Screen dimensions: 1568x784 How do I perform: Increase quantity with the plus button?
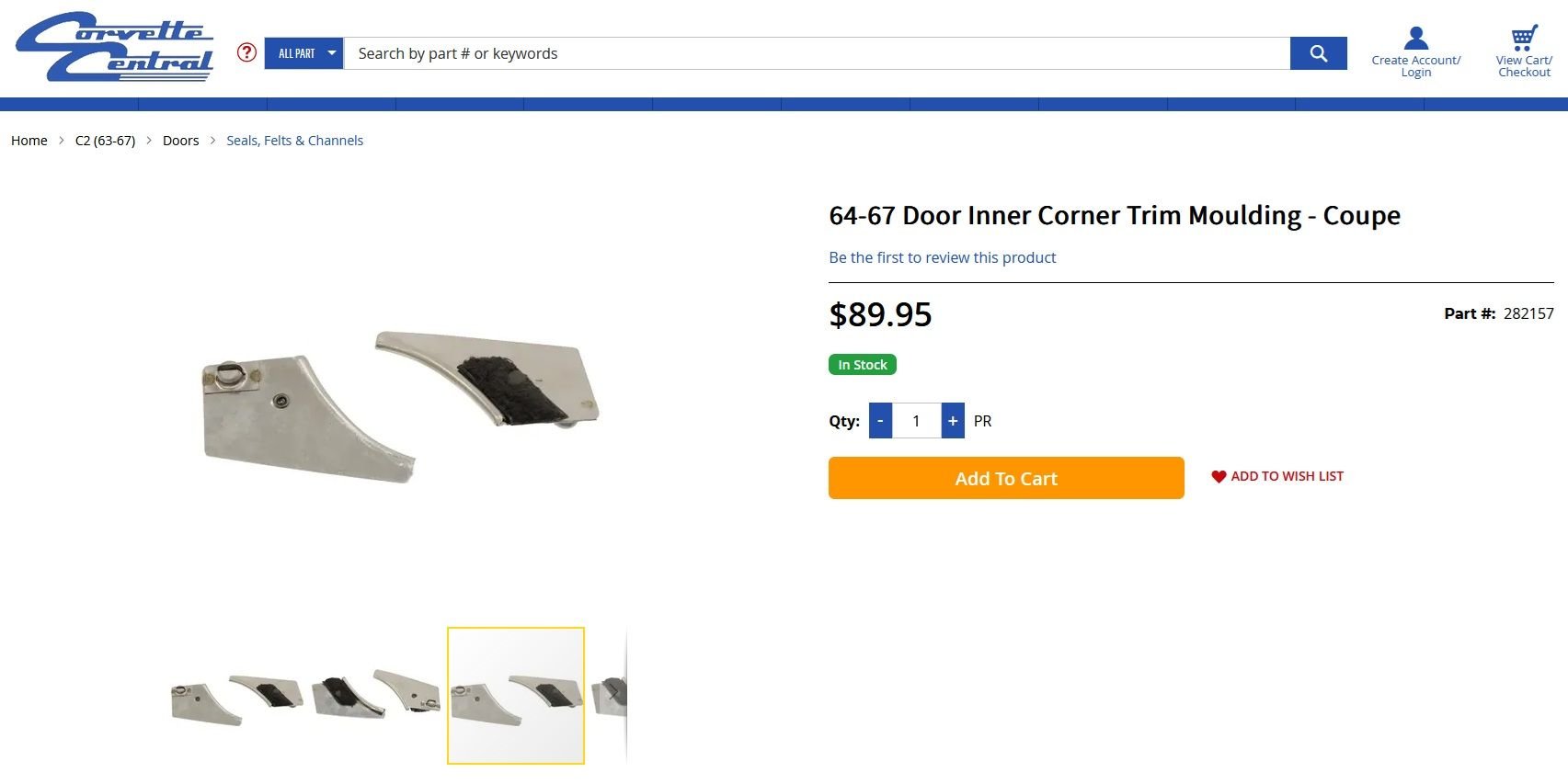953,421
